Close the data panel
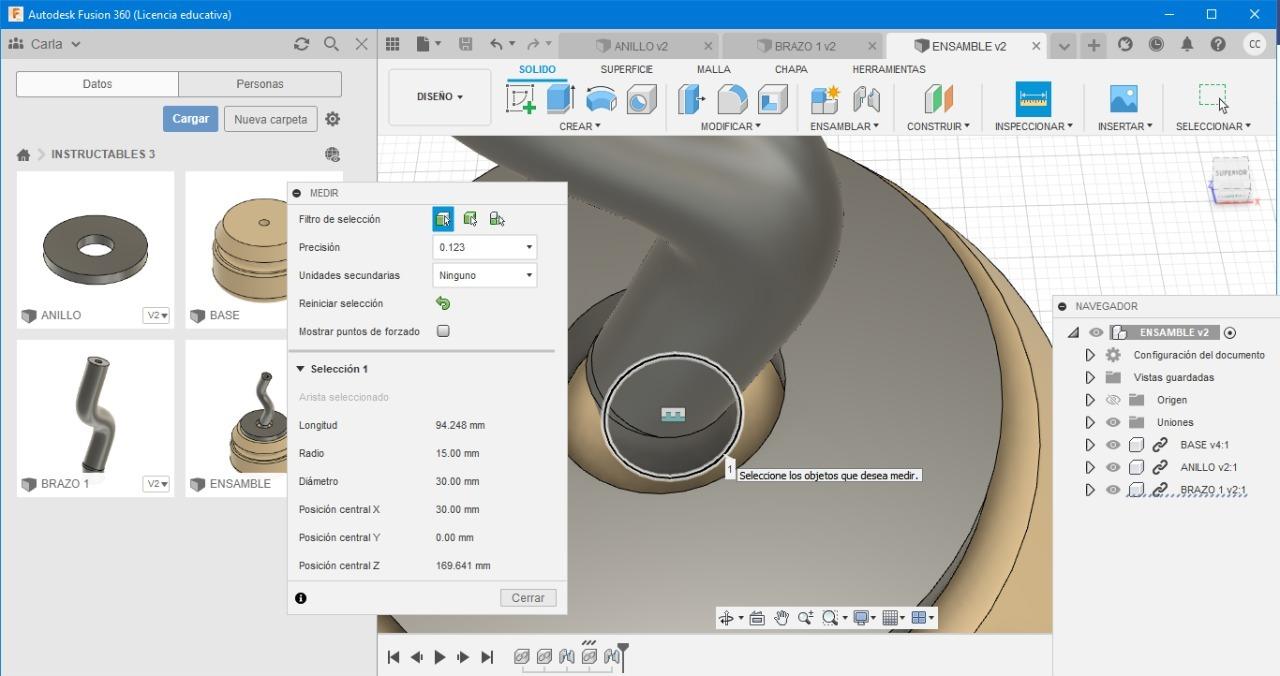1280x676 pixels. coord(362,44)
